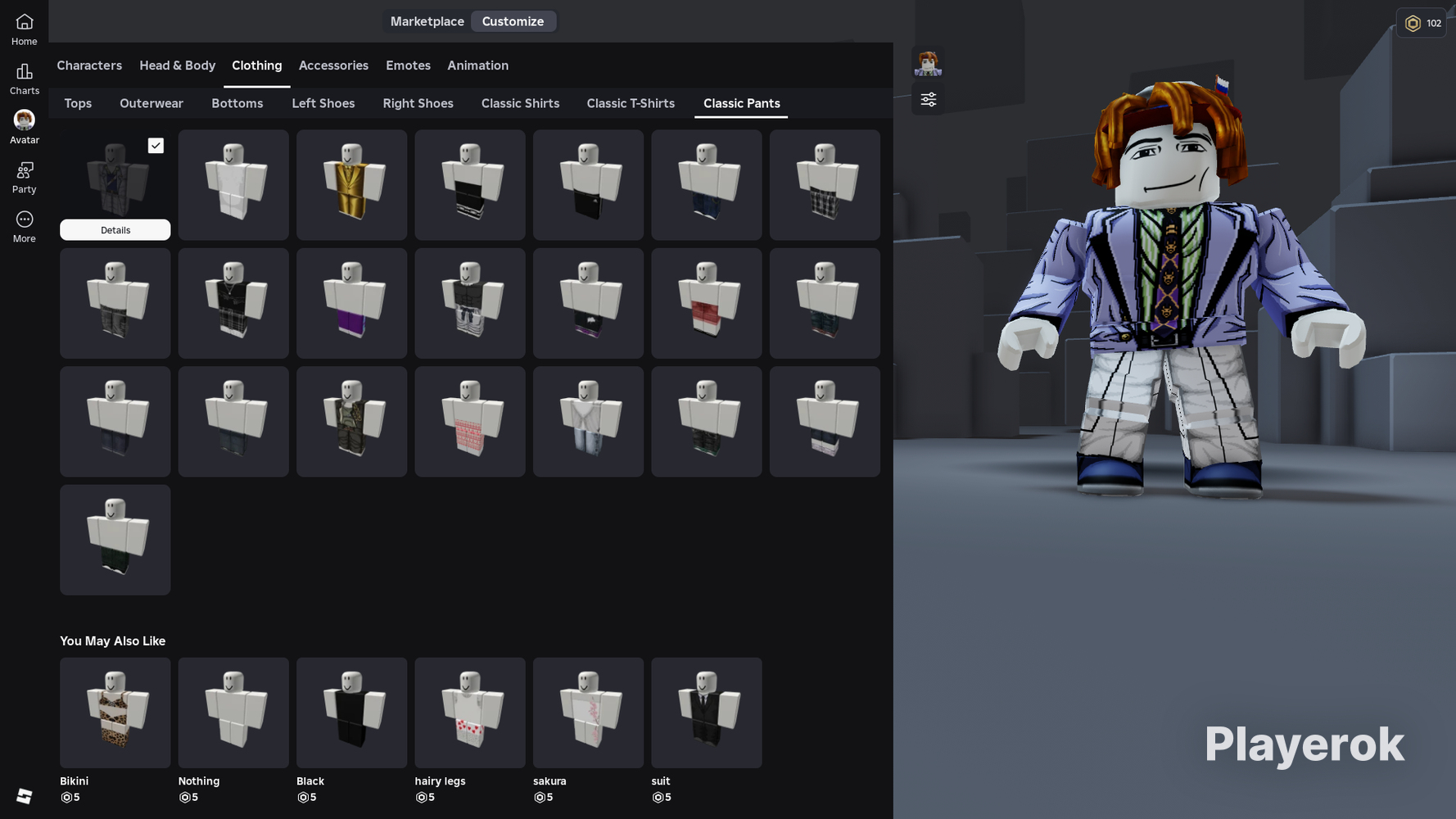The image size is (1456, 819).
Task: Open the Head & Body tab
Action: [178, 66]
